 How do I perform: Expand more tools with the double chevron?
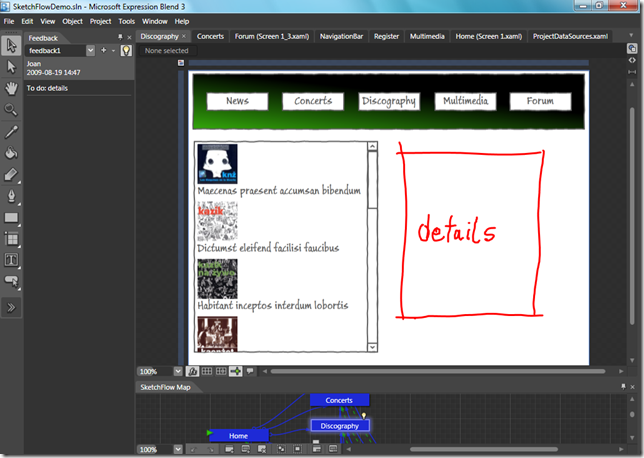(x=12, y=307)
